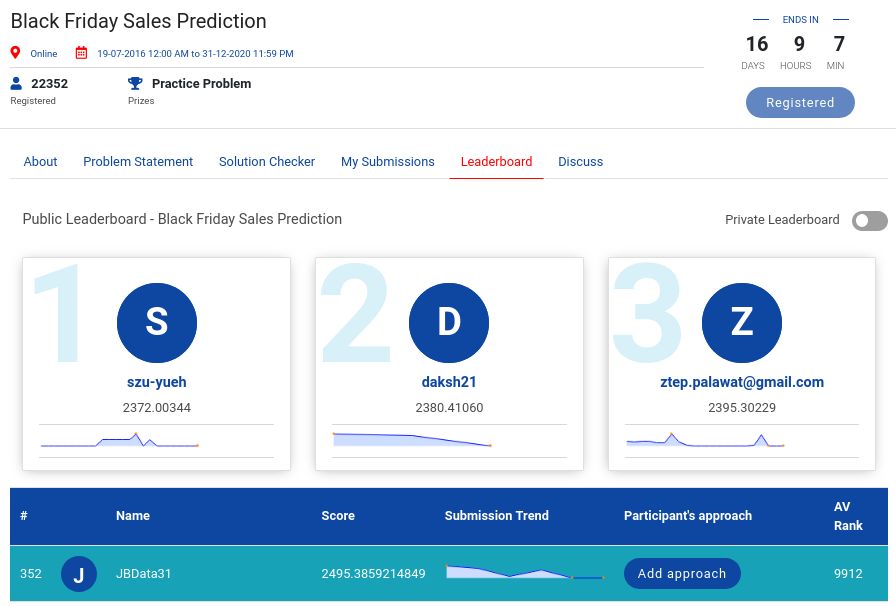896x607 pixels.
Task: Click the Z avatar of third place
Action: (741, 321)
